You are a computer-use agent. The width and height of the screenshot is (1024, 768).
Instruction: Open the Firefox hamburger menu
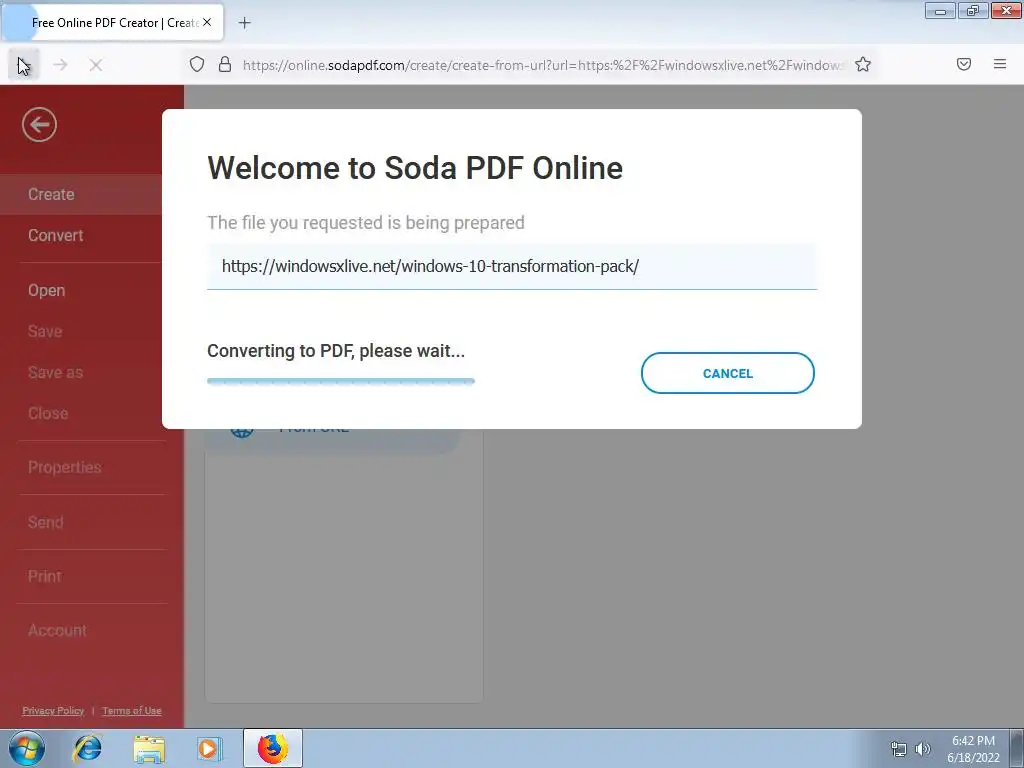point(1000,64)
